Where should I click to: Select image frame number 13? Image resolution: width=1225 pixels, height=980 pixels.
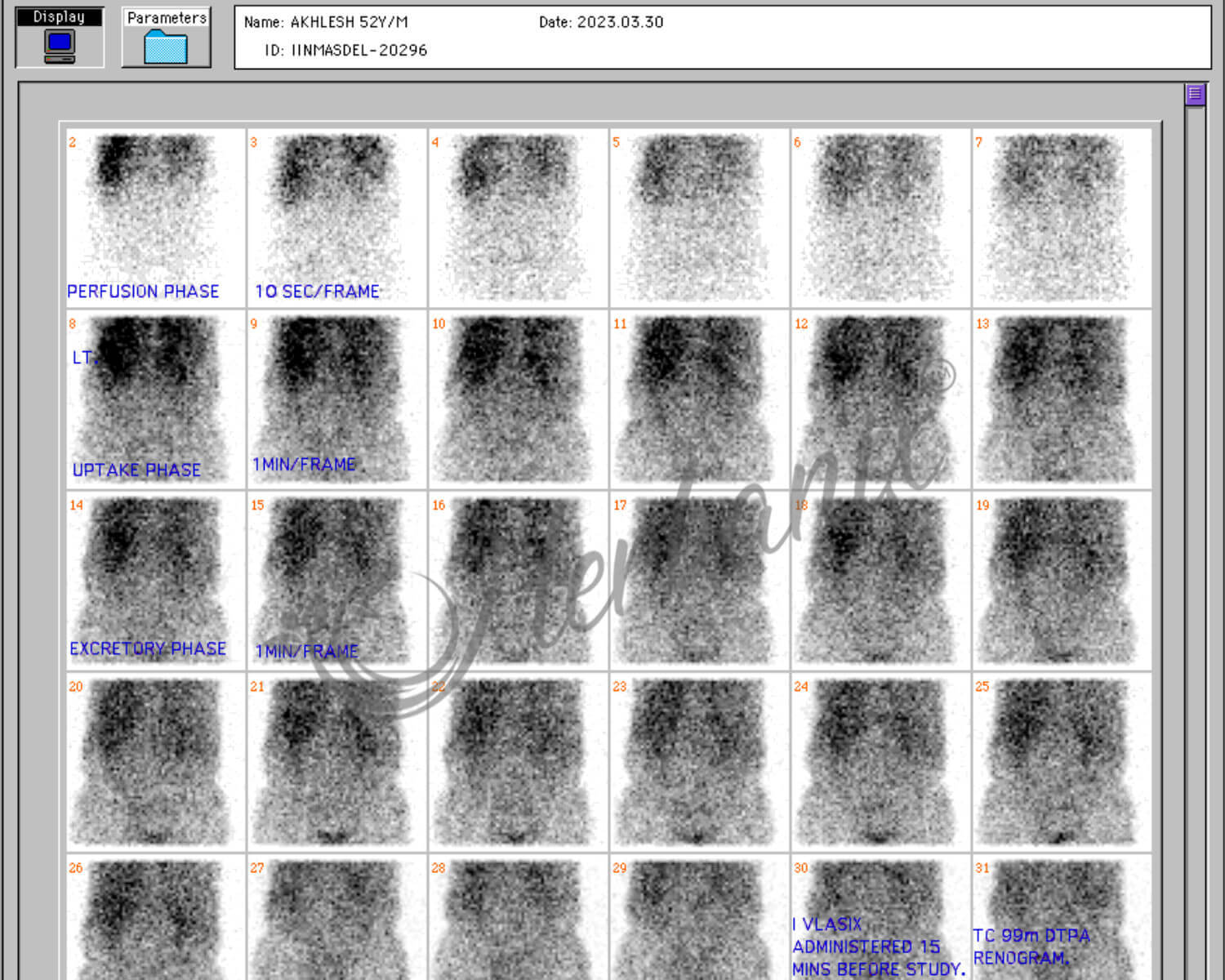1062,399
